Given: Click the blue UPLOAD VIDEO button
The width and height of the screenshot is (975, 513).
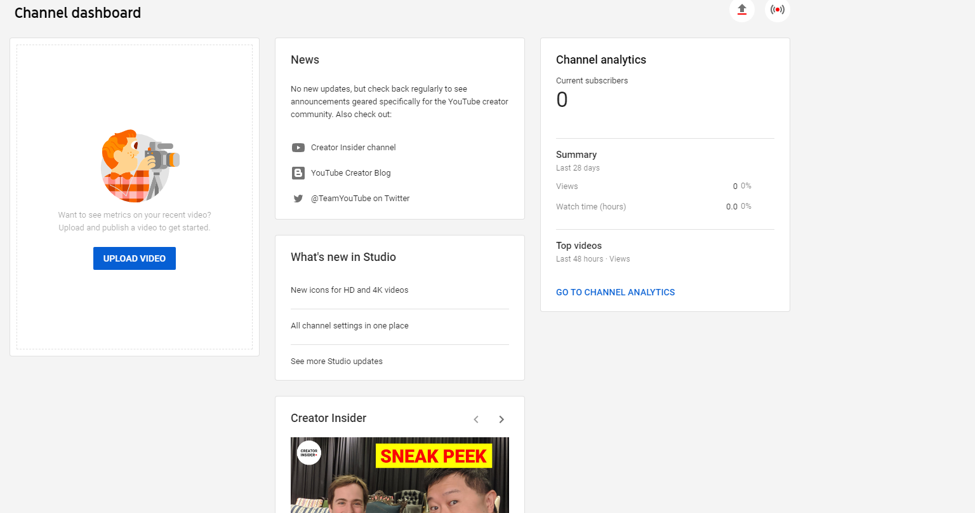Looking at the screenshot, I should 134,259.
